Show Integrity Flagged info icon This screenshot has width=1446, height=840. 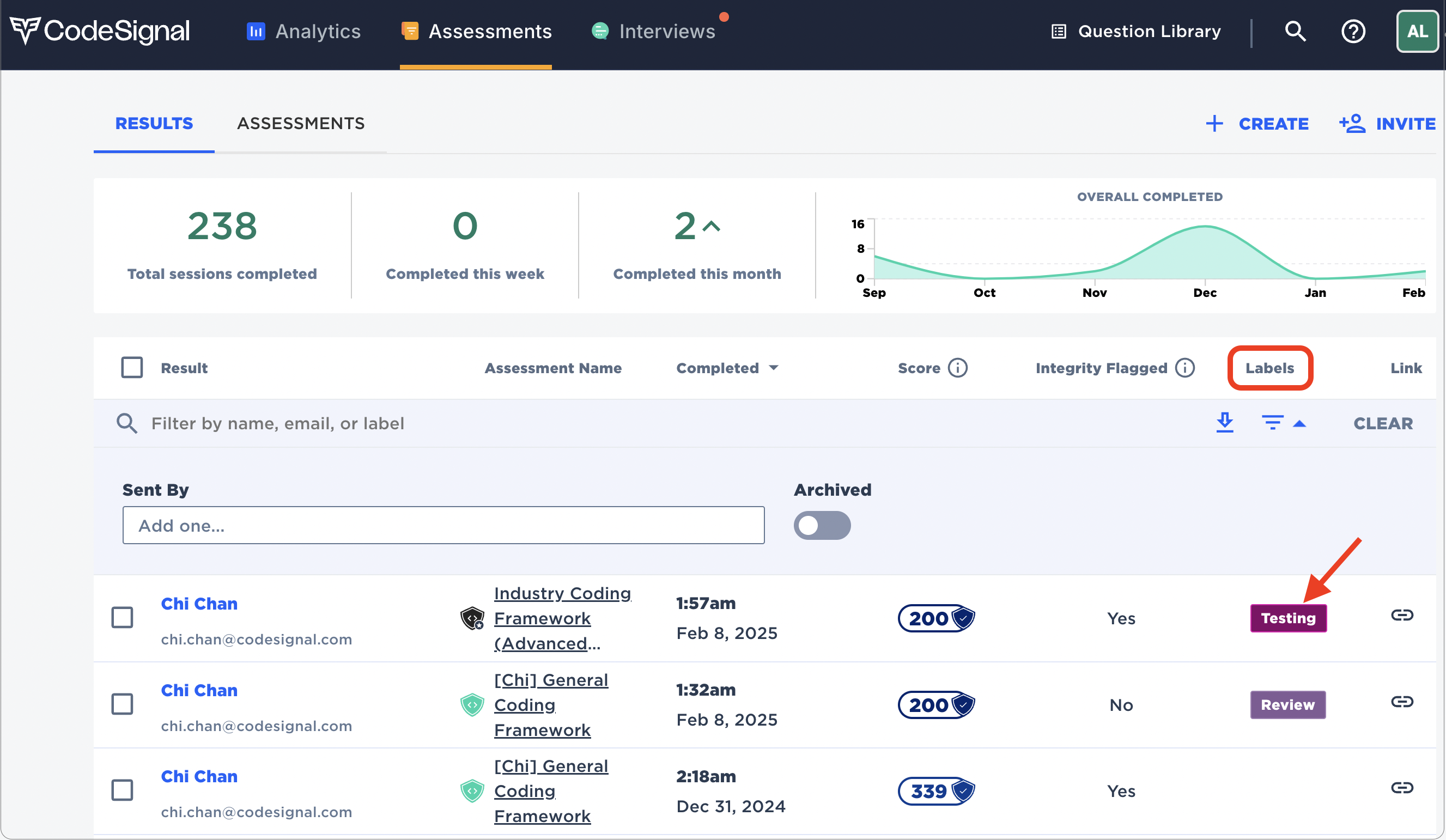click(x=1185, y=367)
